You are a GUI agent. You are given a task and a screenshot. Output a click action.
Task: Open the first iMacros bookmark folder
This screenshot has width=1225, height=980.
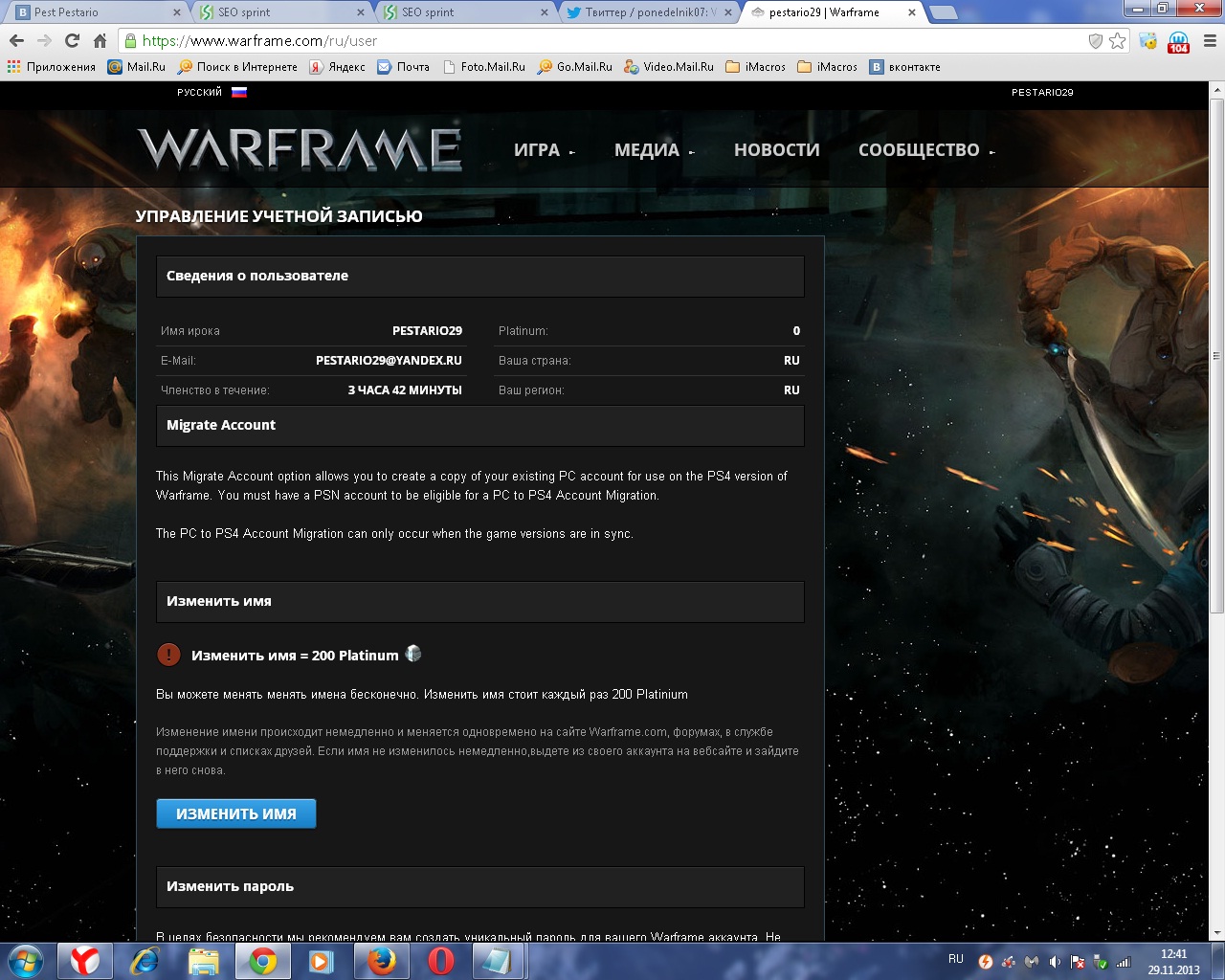tap(756, 67)
